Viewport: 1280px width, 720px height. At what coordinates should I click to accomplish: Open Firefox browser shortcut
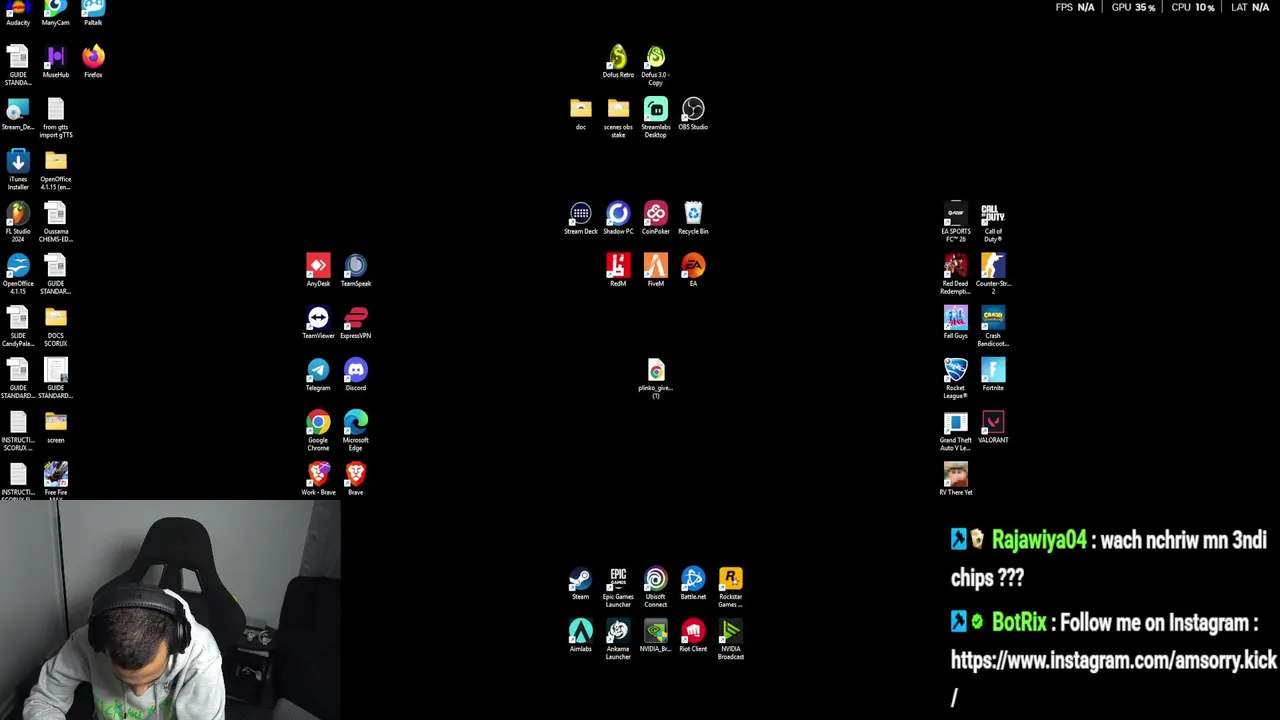point(93,62)
